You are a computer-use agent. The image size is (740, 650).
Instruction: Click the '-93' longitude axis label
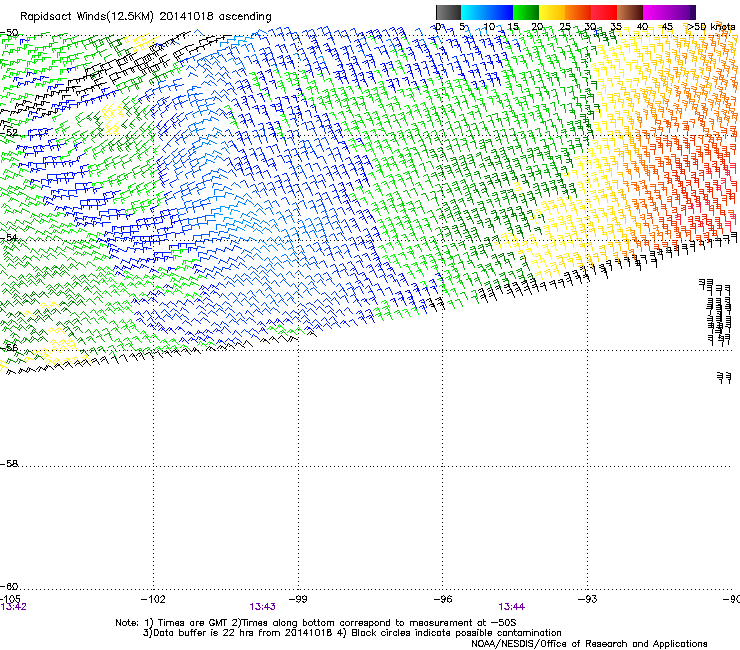click(588, 599)
